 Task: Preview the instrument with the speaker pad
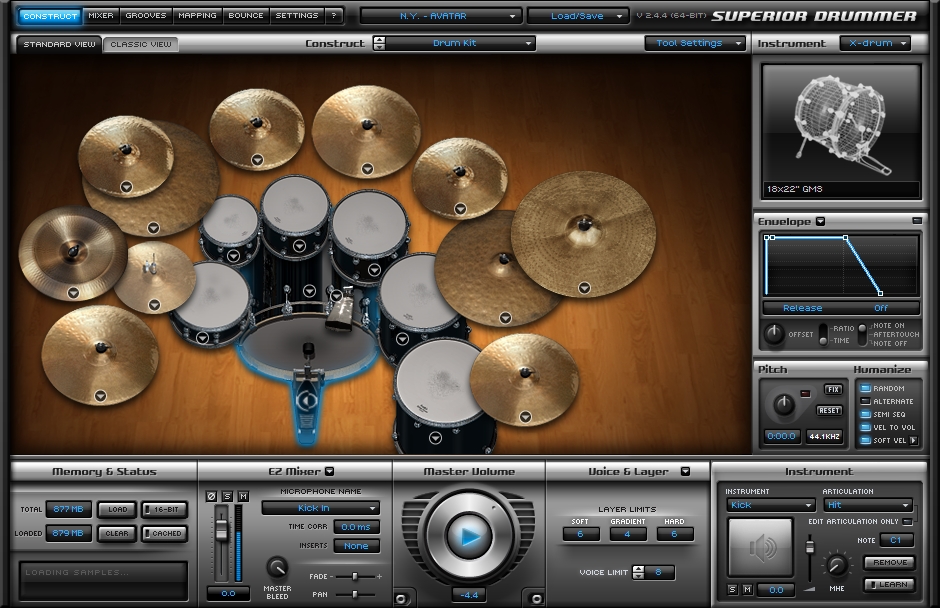760,547
